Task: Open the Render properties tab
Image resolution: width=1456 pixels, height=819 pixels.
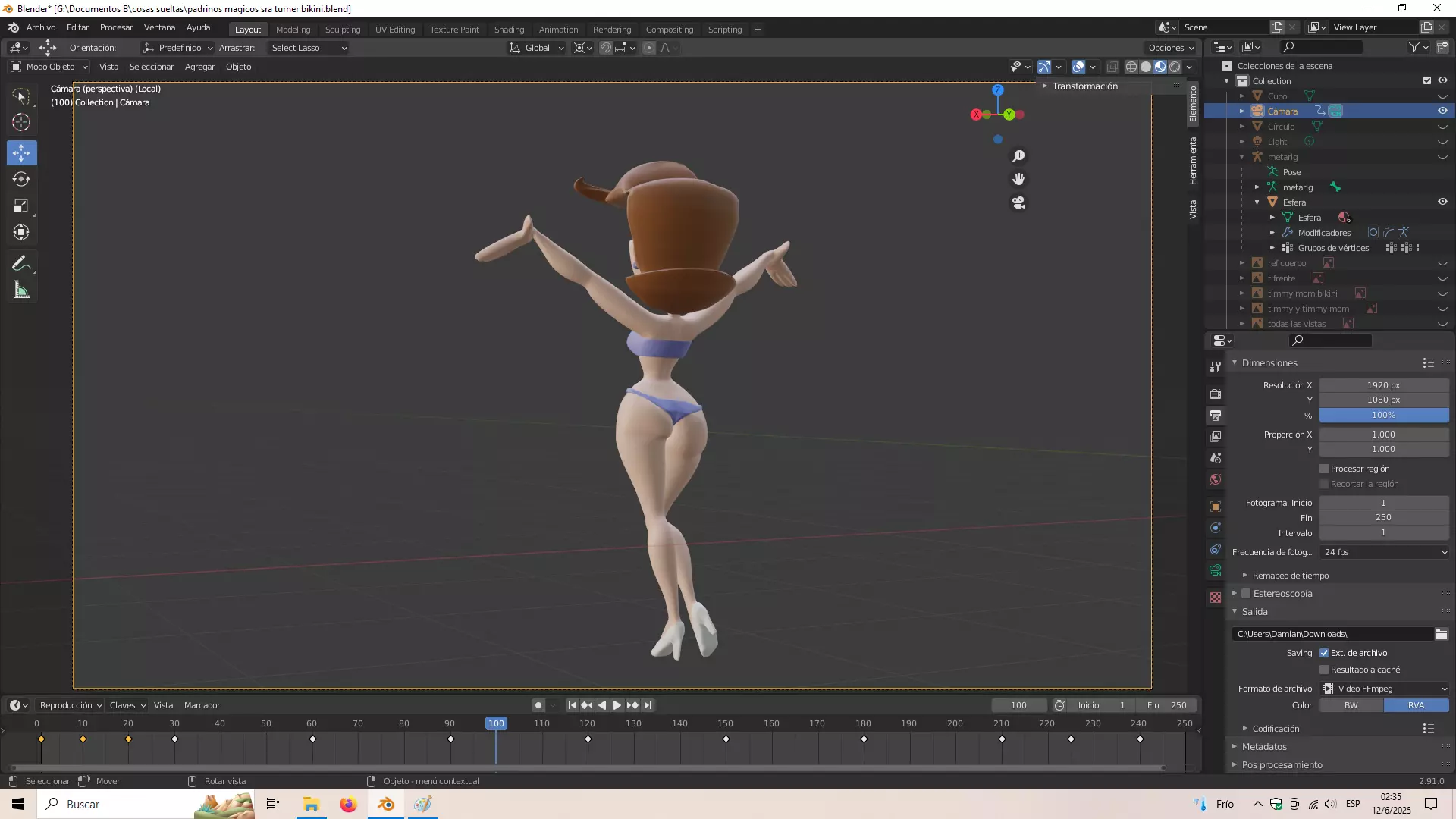Action: (x=1216, y=394)
